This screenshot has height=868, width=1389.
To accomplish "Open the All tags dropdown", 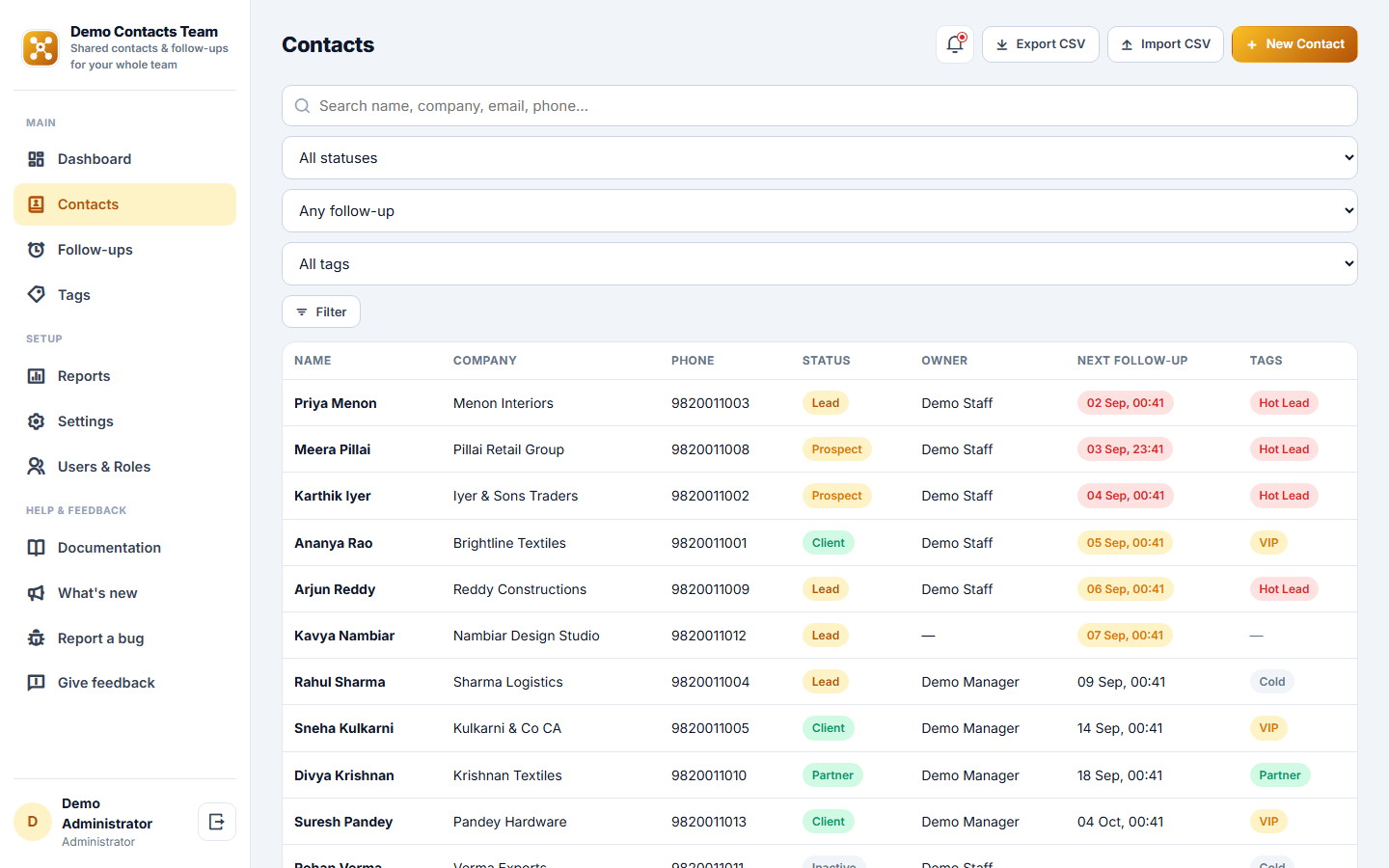I will point(820,264).
